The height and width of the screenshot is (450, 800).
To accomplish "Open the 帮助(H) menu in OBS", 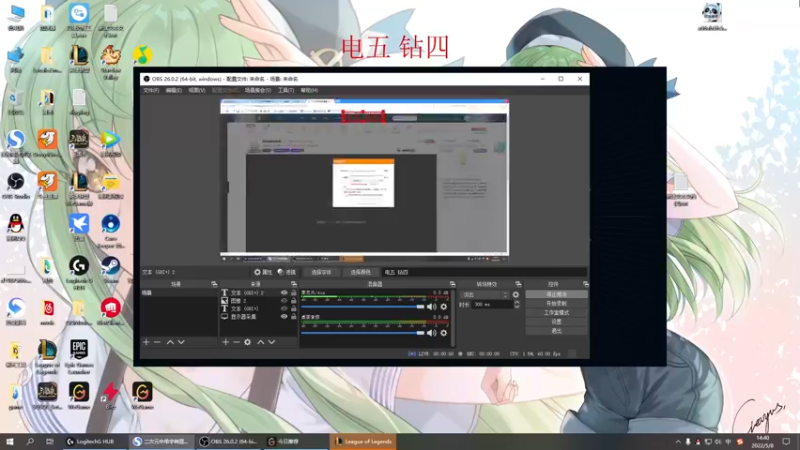I will click(x=309, y=90).
